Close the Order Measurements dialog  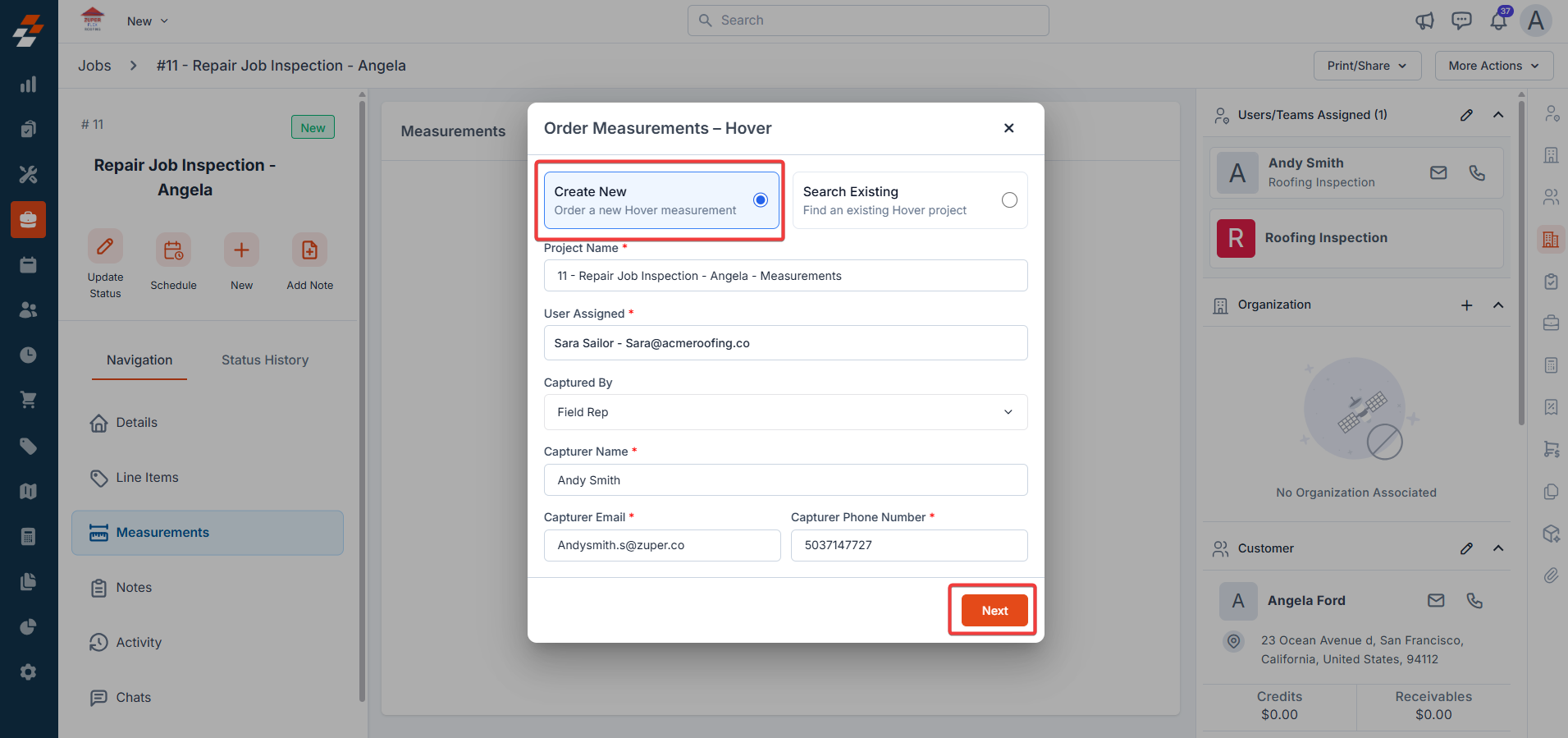pos(1009,128)
